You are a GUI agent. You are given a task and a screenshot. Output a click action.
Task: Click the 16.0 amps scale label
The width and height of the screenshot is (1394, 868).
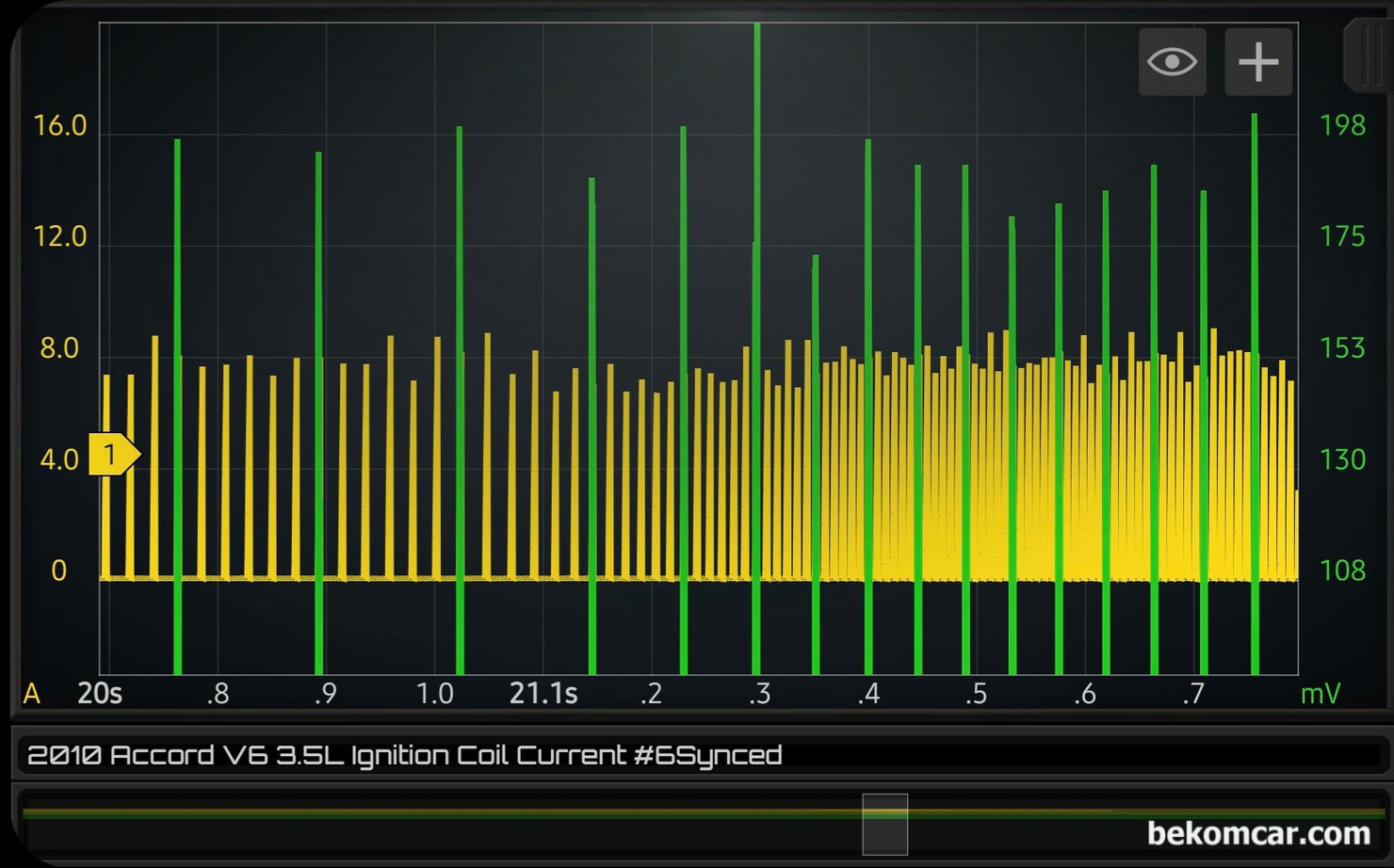59,126
